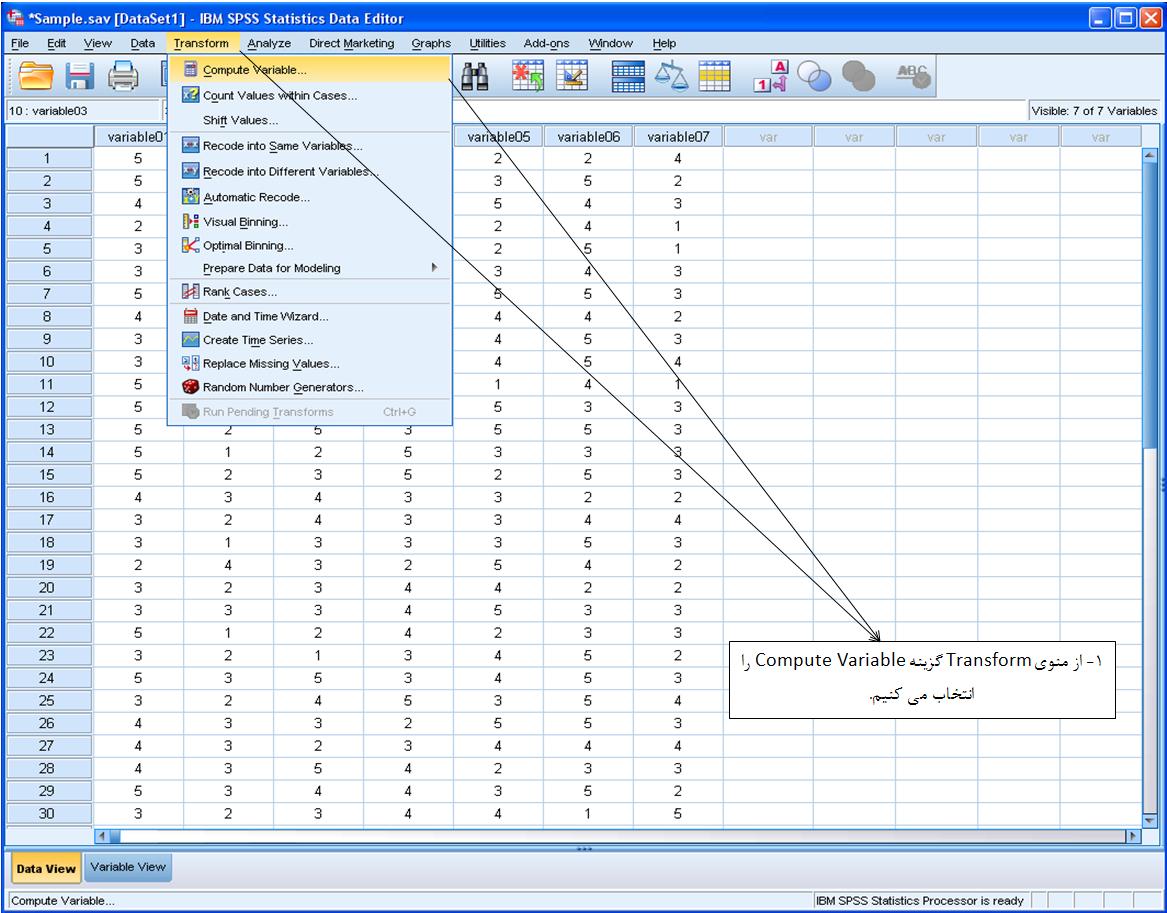Choose Automatic Recode... option

click(309, 197)
